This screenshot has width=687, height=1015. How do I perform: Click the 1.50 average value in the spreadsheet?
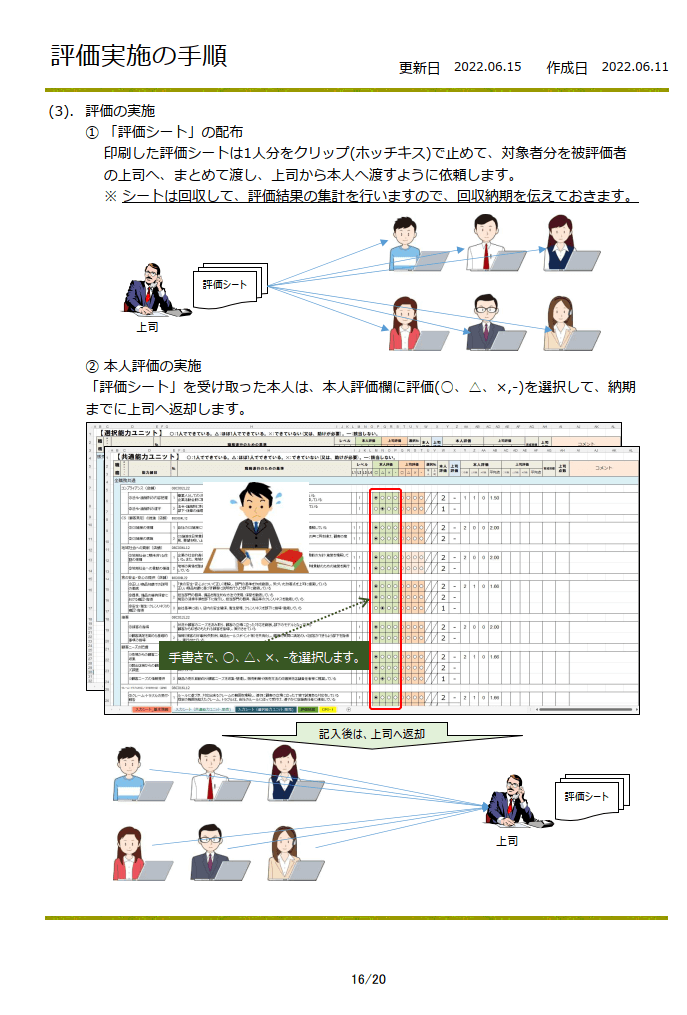494,498
